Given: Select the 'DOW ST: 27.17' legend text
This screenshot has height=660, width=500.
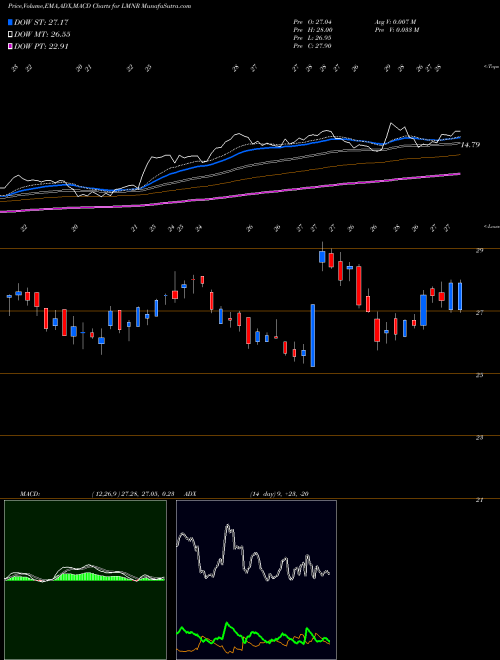Looking at the screenshot, I should [x=41, y=22].
